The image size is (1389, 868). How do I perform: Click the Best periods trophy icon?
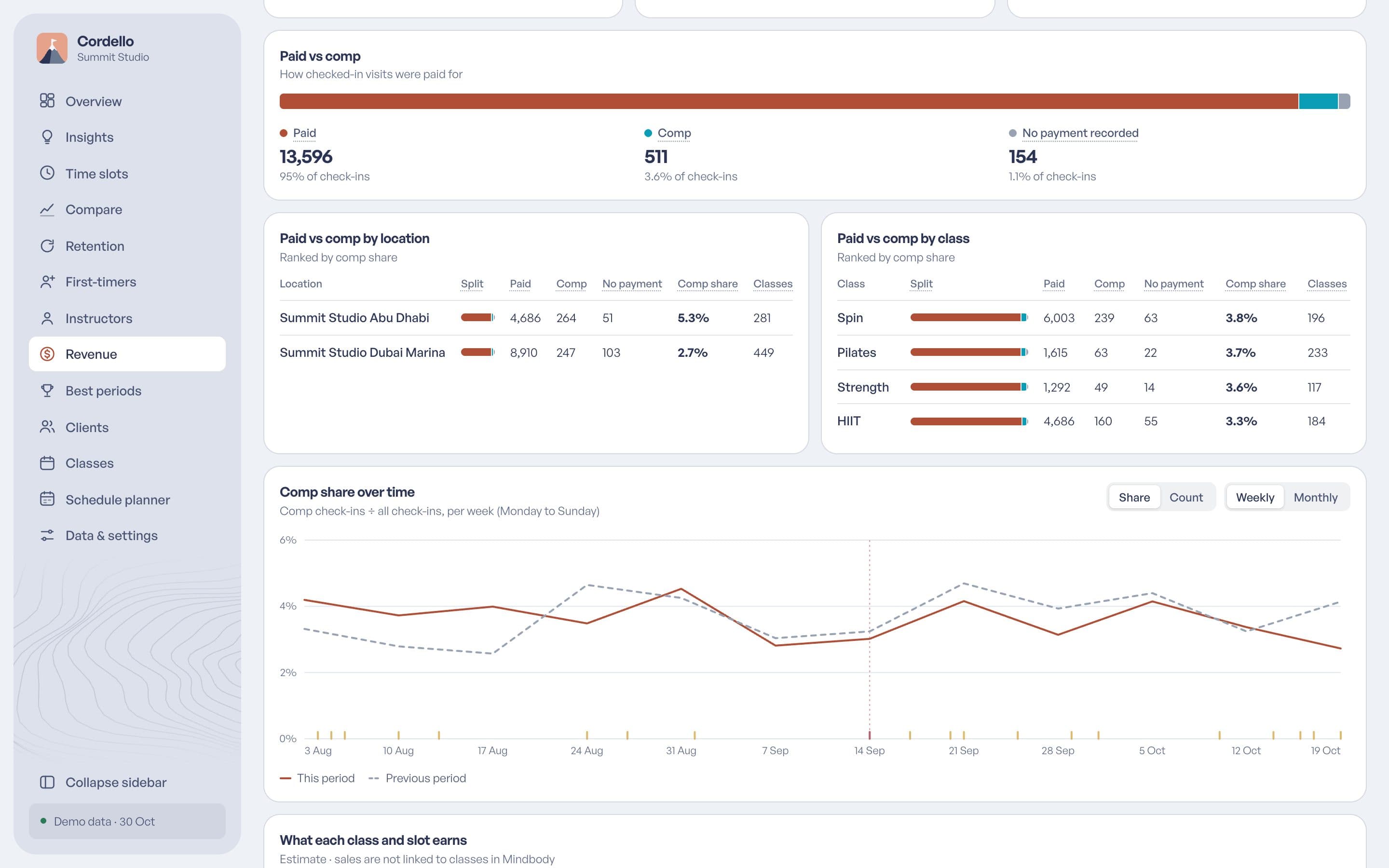pyautogui.click(x=47, y=391)
